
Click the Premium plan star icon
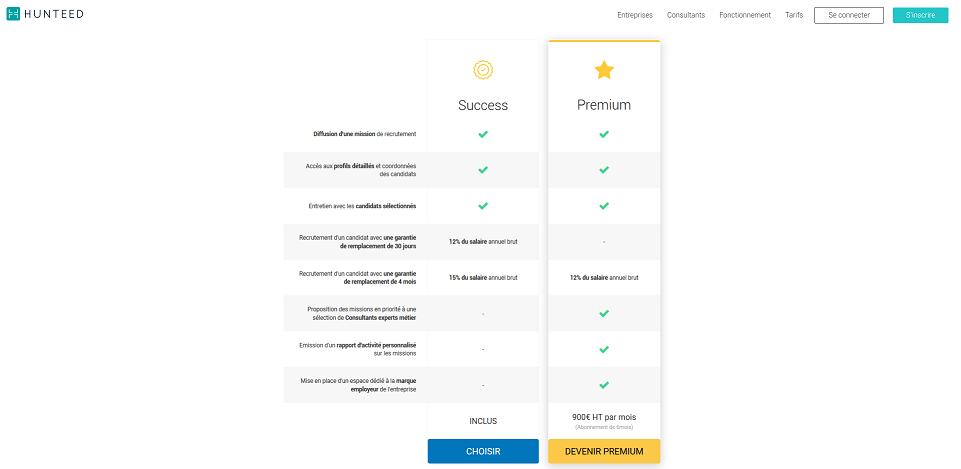(604, 70)
